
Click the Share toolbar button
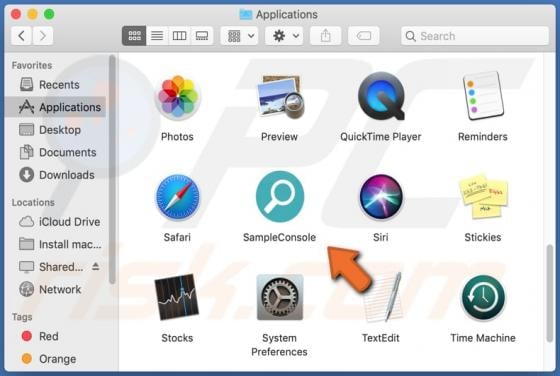pos(325,36)
